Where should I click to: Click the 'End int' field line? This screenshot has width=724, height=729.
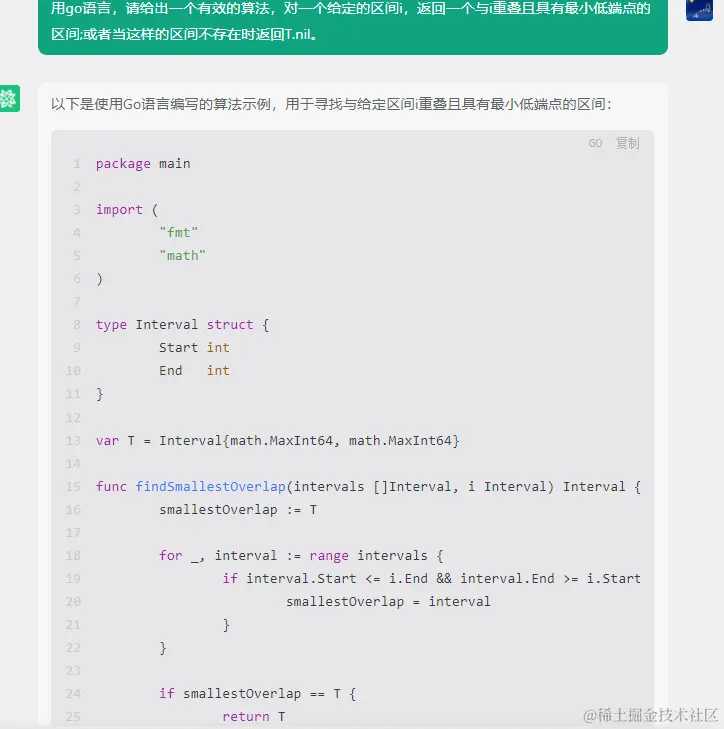pos(194,371)
